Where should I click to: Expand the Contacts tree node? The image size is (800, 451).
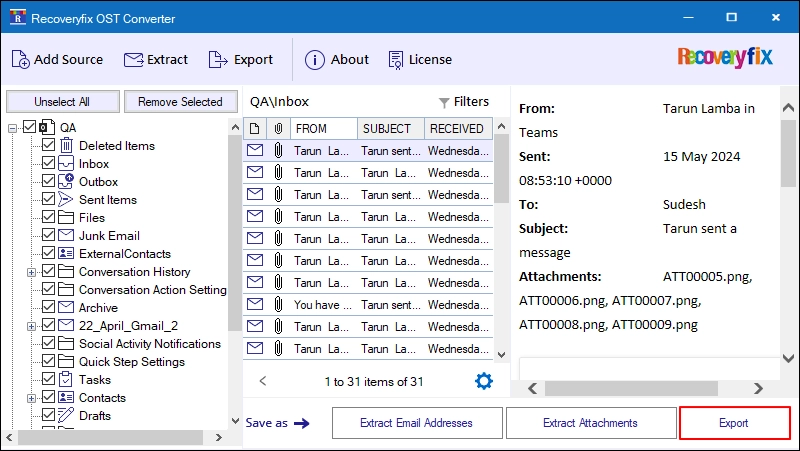31,398
